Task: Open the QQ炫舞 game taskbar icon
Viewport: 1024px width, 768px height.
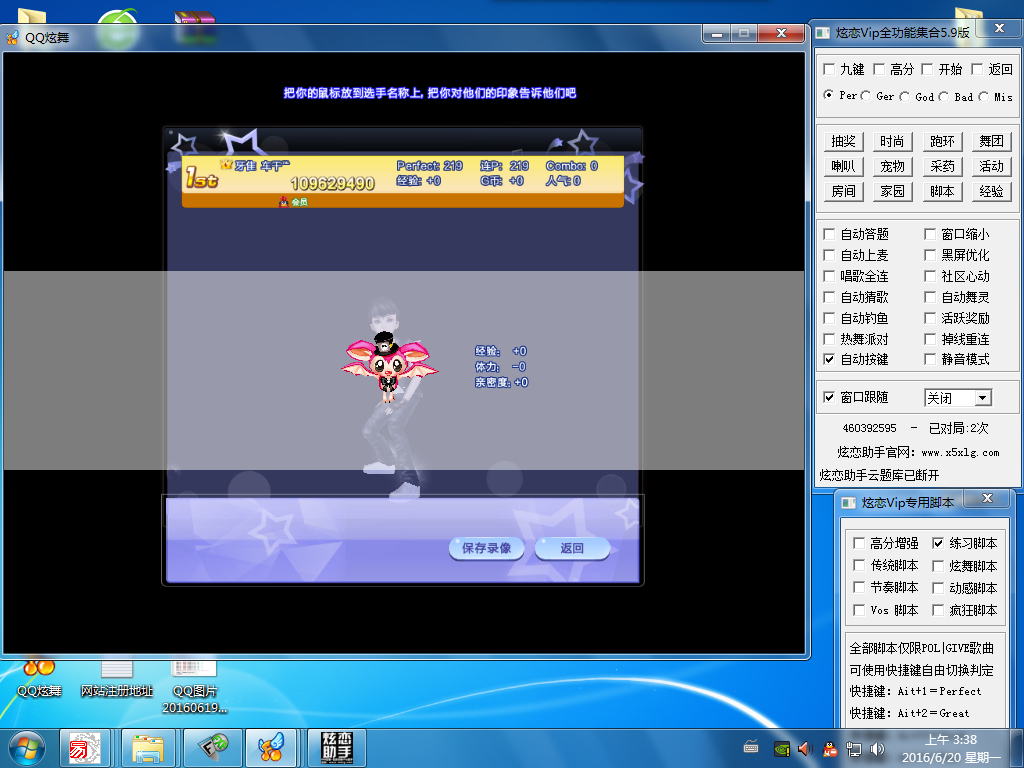Action: coord(270,748)
